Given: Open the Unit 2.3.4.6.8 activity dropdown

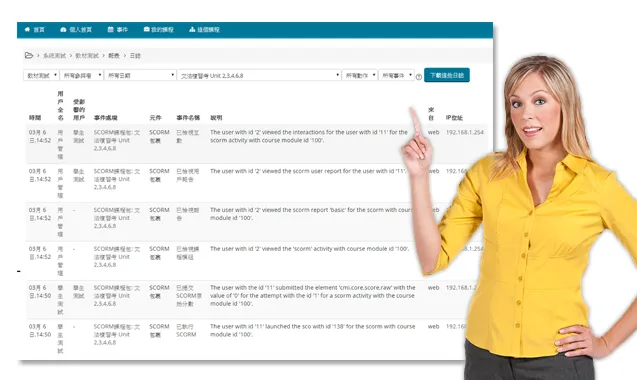Looking at the screenshot, I should point(259,75).
